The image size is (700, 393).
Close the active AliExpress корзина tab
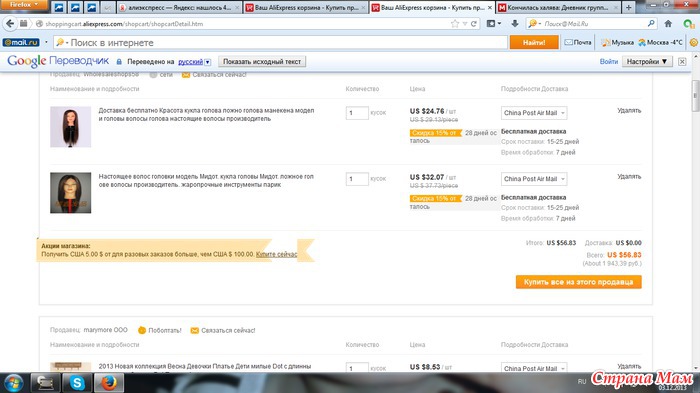point(489,8)
